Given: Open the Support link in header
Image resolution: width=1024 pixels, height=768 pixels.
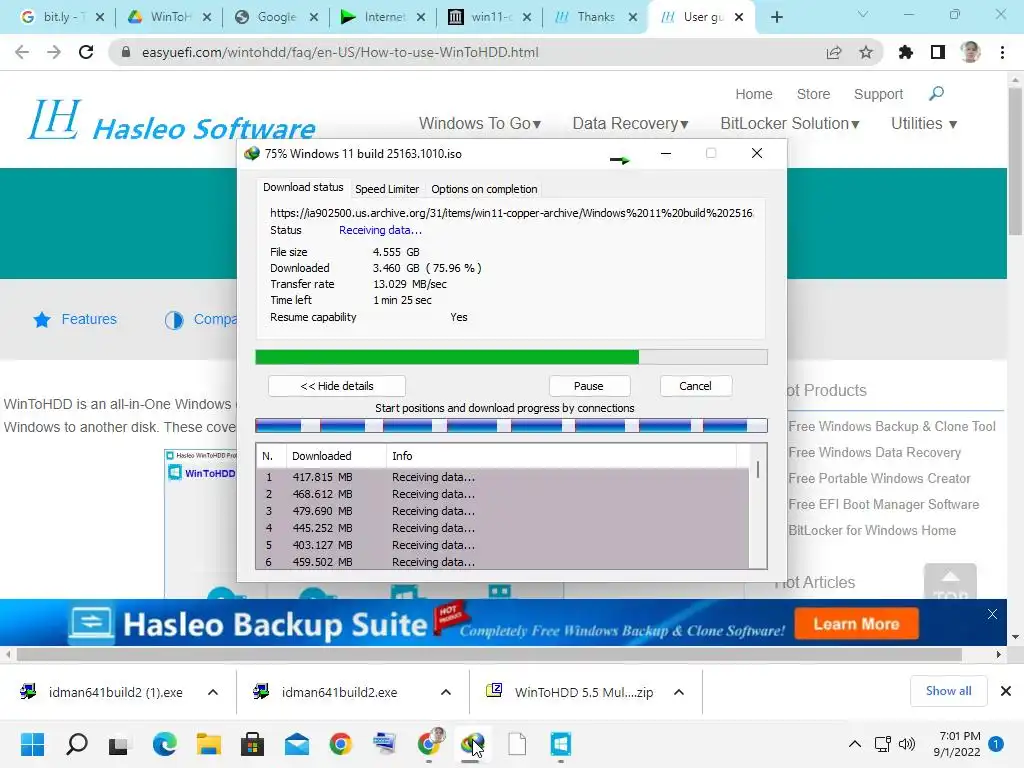Looking at the screenshot, I should [x=878, y=94].
